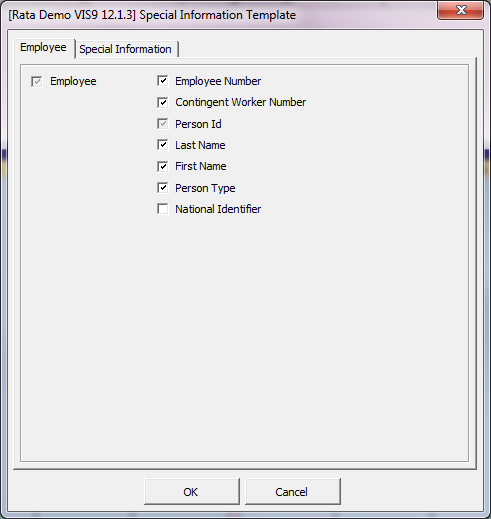Image resolution: width=491 pixels, height=519 pixels.
Task: Disable the First Name checkbox
Action: 162,166
